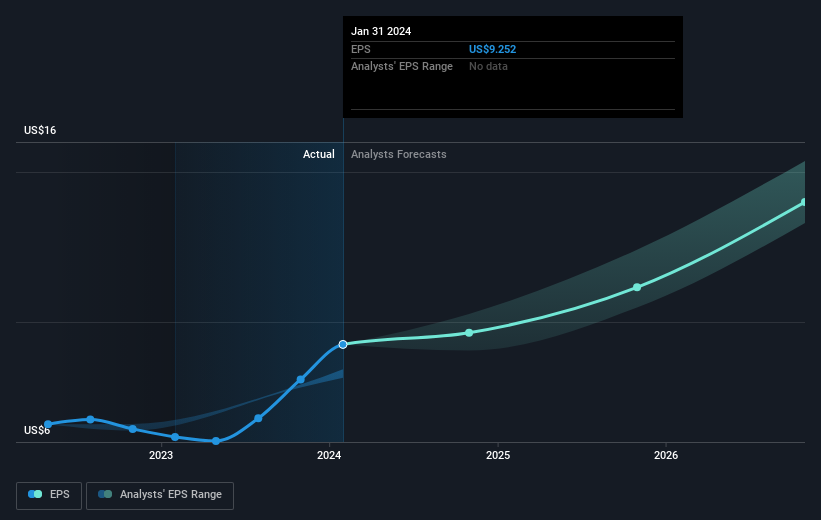Click the Jan 31 2024 highlighted EPS data point

pos(343,344)
